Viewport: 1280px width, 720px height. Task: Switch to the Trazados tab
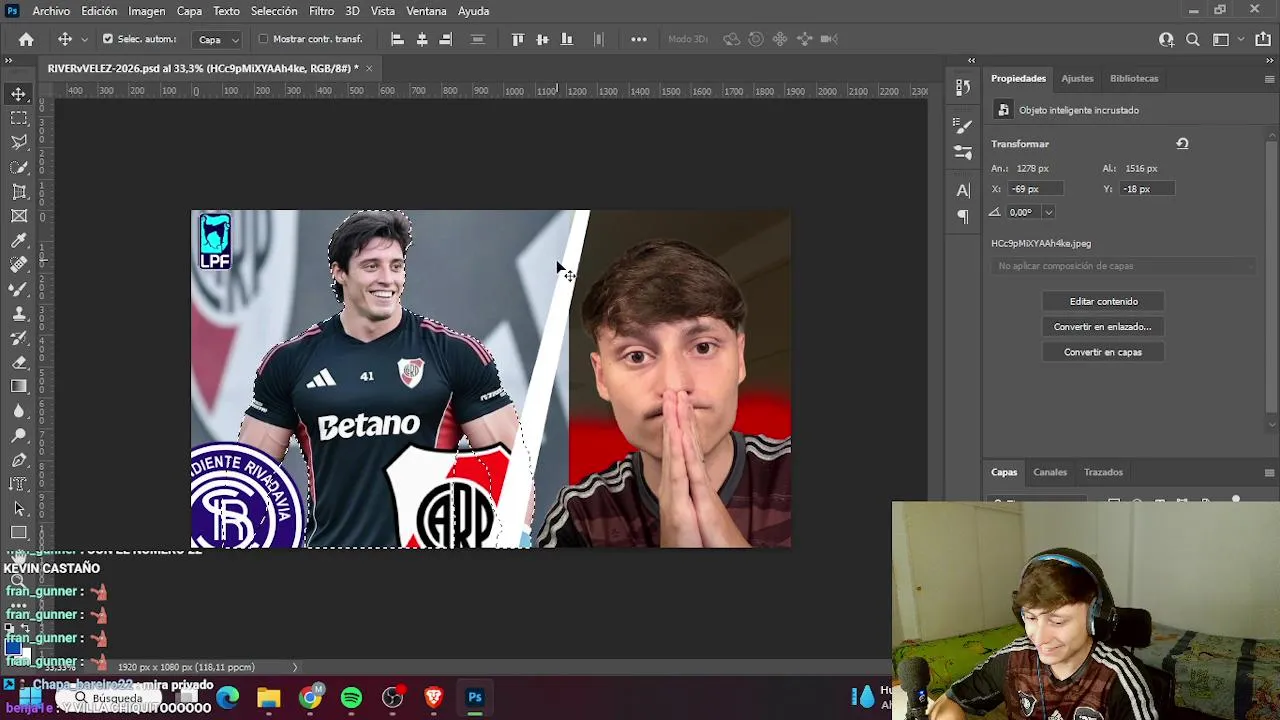[1103, 472]
